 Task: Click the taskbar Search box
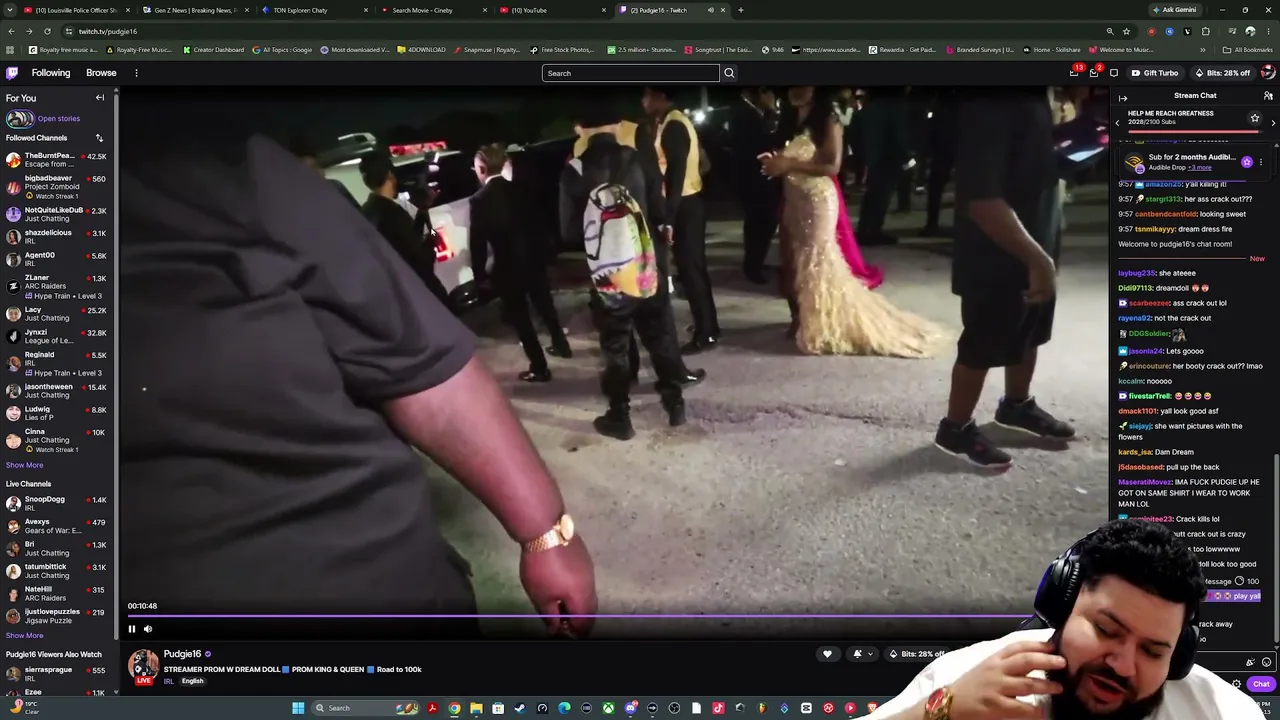365,708
